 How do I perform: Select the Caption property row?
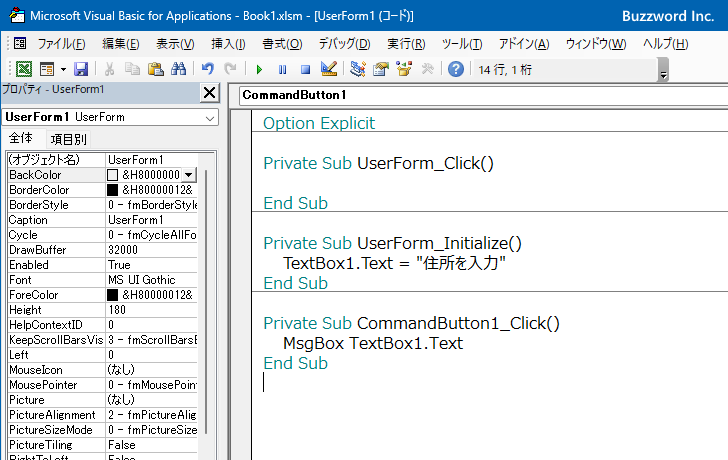click(x=103, y=220)
